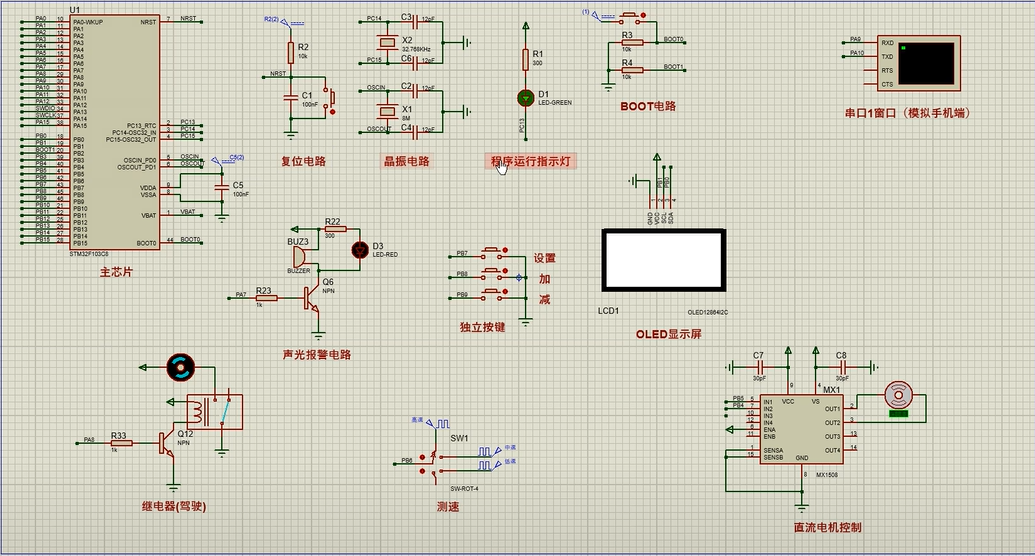Push the PB9 减 key button
The image size is (1035, 556).
[492, 295]
